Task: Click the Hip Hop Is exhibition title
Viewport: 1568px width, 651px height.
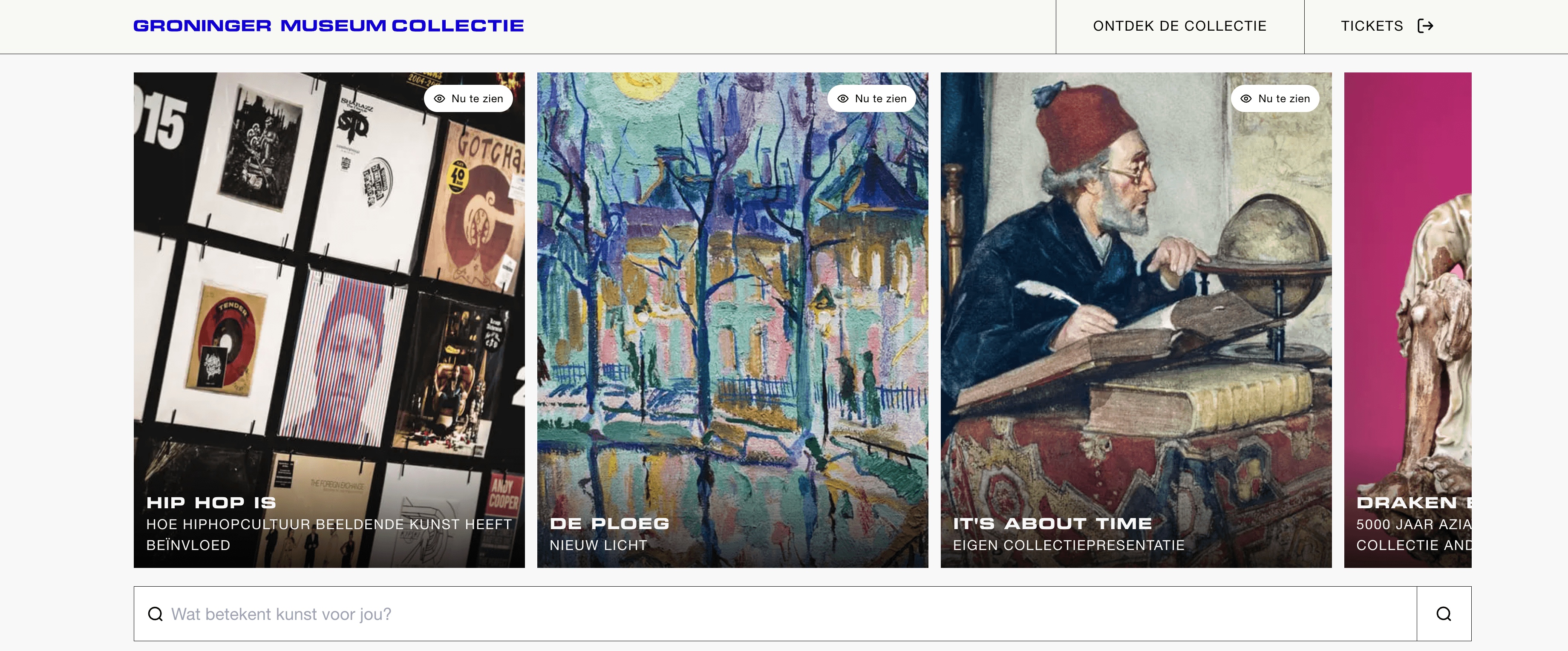Action: click(x=211, y=503)
